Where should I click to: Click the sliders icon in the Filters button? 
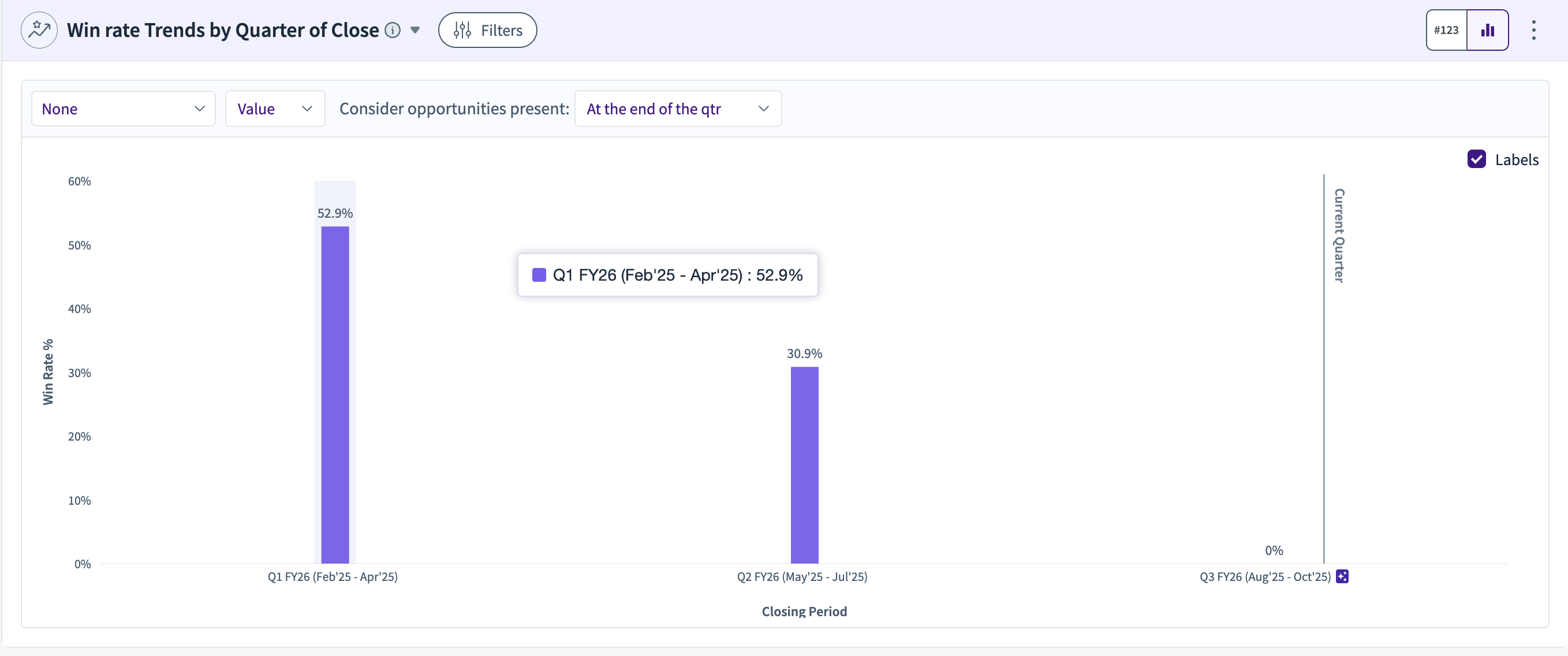[x=462, y=30]
